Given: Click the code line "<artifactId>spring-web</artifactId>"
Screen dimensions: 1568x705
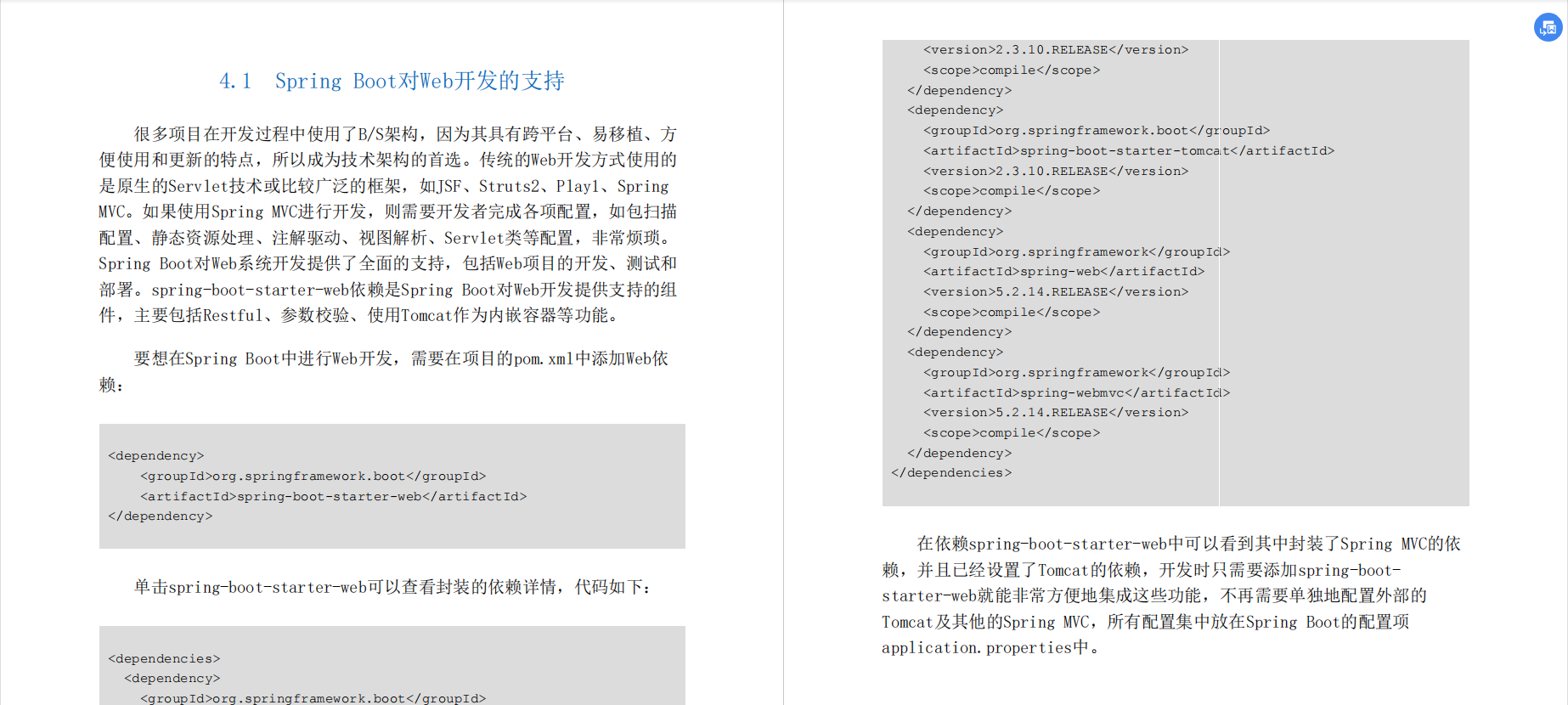Looking at the screenshot, I should pyautogui.click(x=1064, y=271).
